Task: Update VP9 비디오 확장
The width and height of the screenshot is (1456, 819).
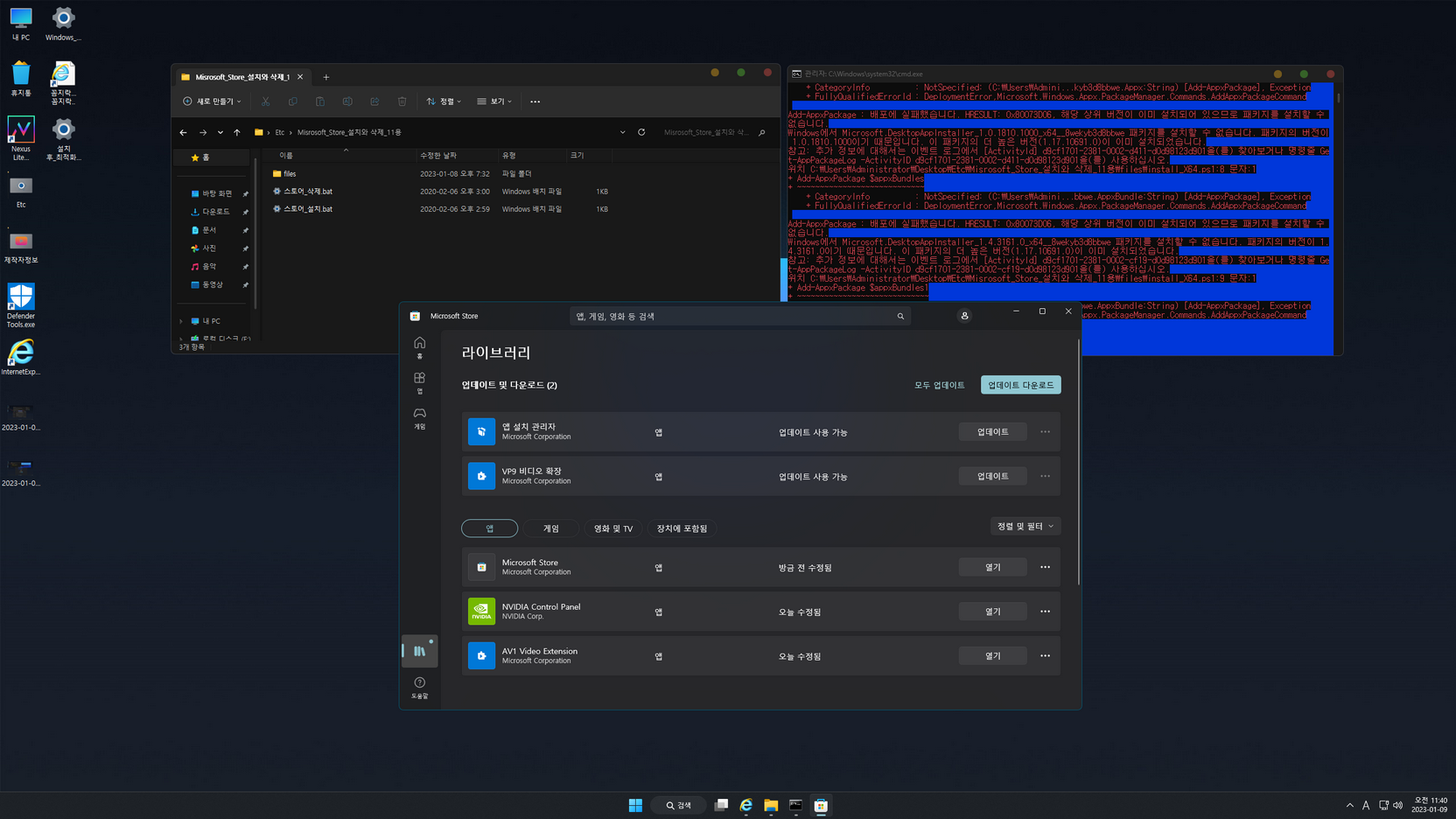Action: [992, 476]
